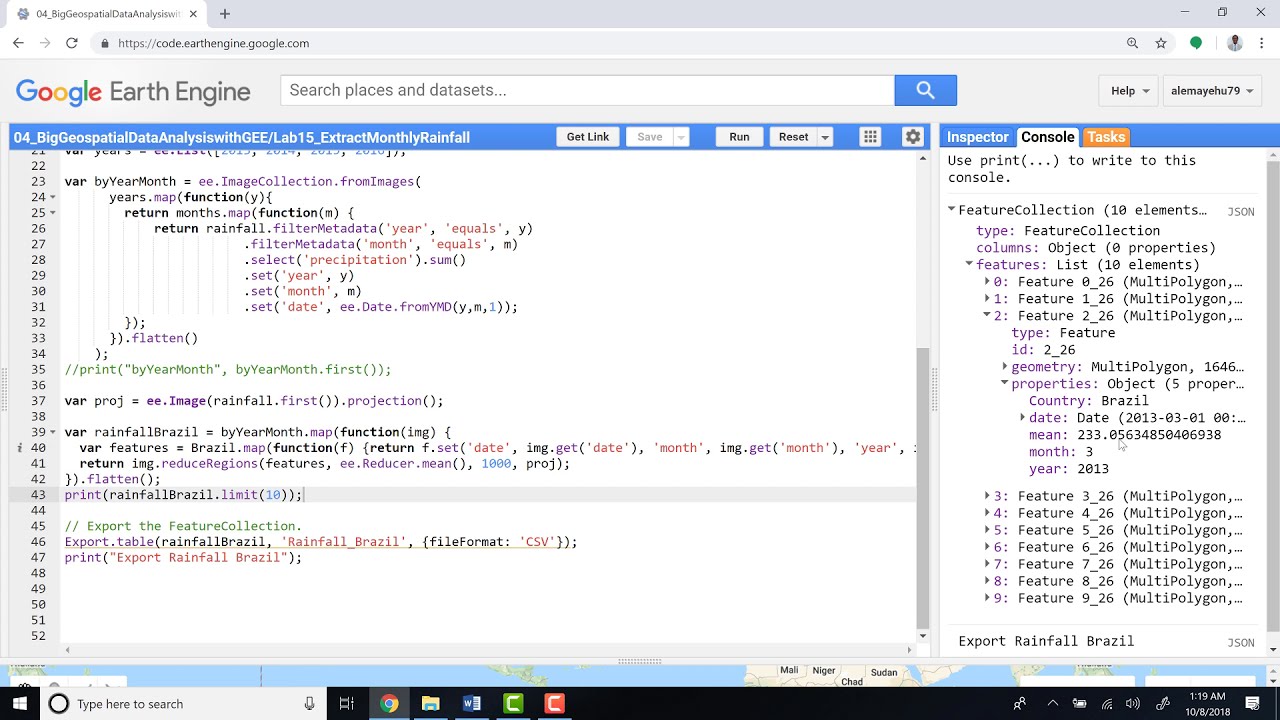Click the Windows taskbar search box
1280x720 pixels.
(x=183, y=704)
